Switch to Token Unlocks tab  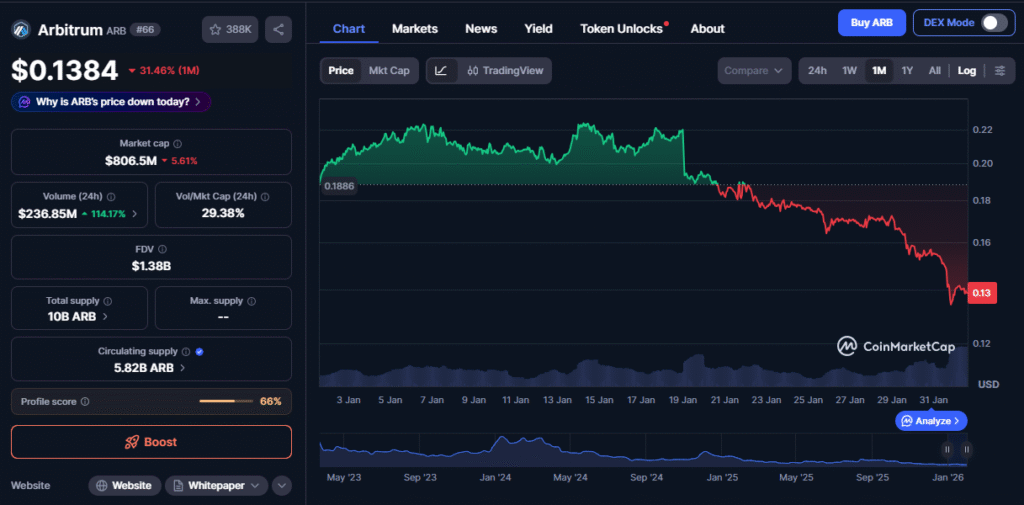621,28
